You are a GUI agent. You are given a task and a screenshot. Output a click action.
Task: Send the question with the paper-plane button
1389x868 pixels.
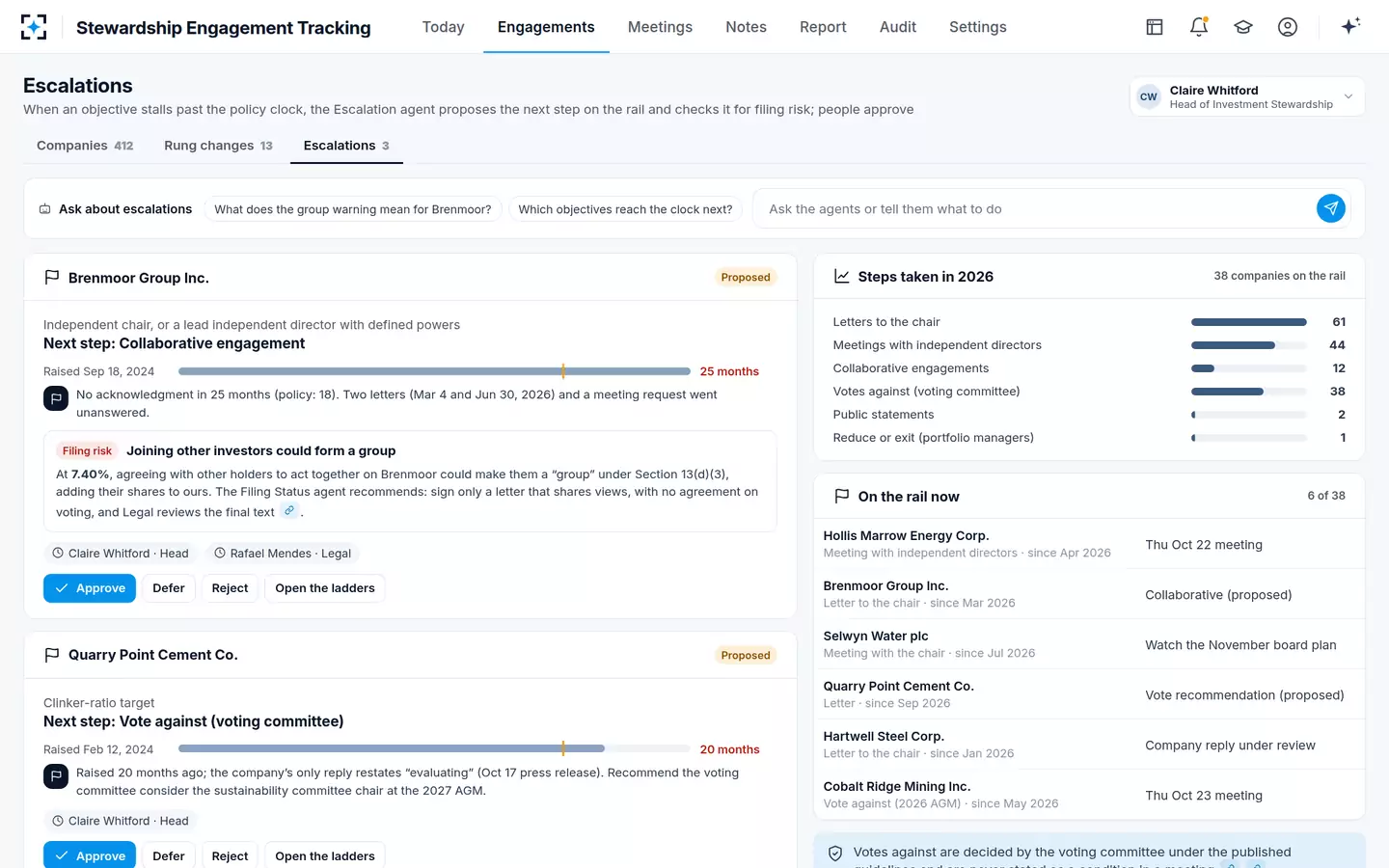[1331, 208]
